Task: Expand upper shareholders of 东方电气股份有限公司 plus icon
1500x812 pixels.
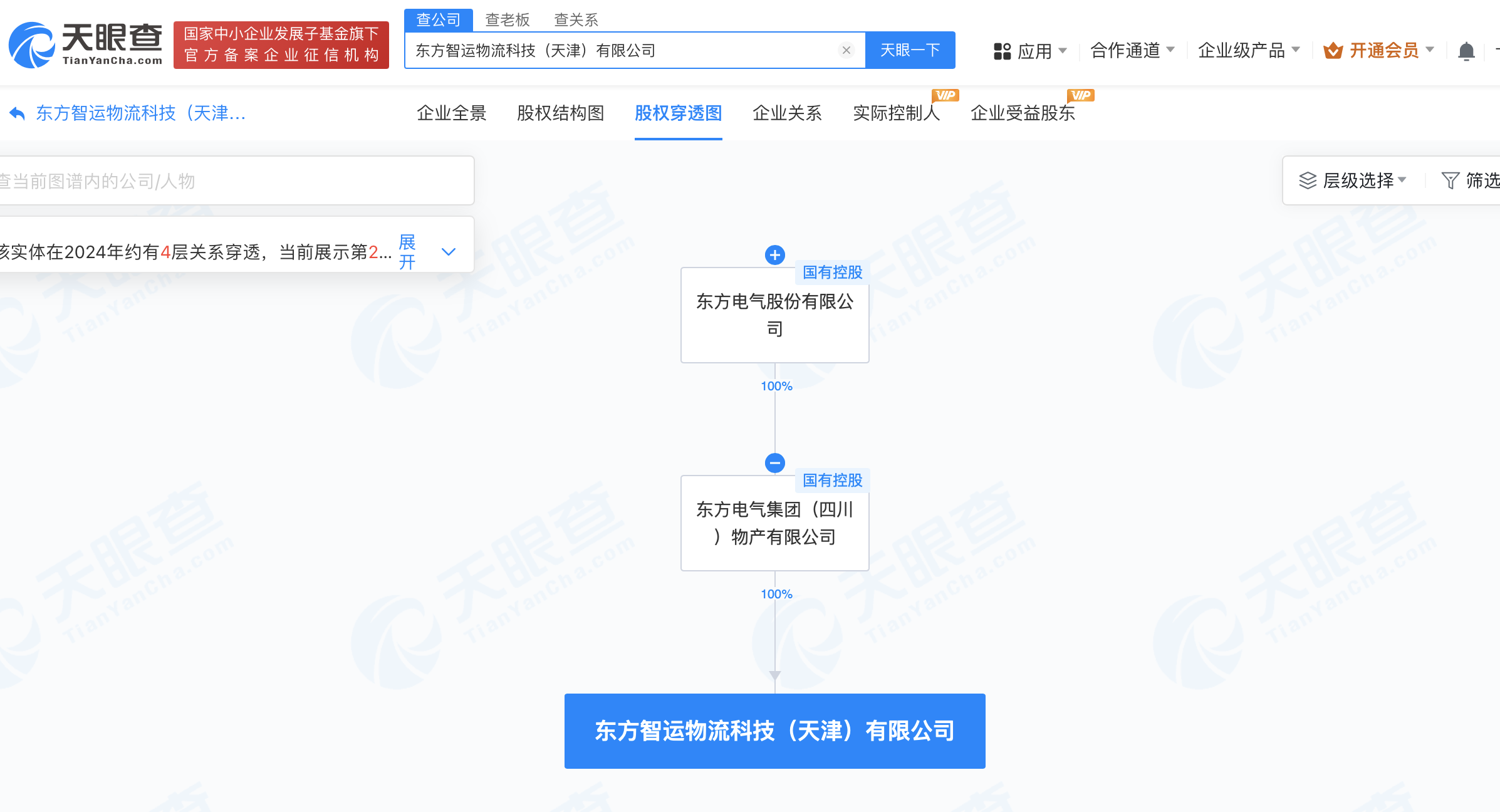Action: [x=775, y=255]
